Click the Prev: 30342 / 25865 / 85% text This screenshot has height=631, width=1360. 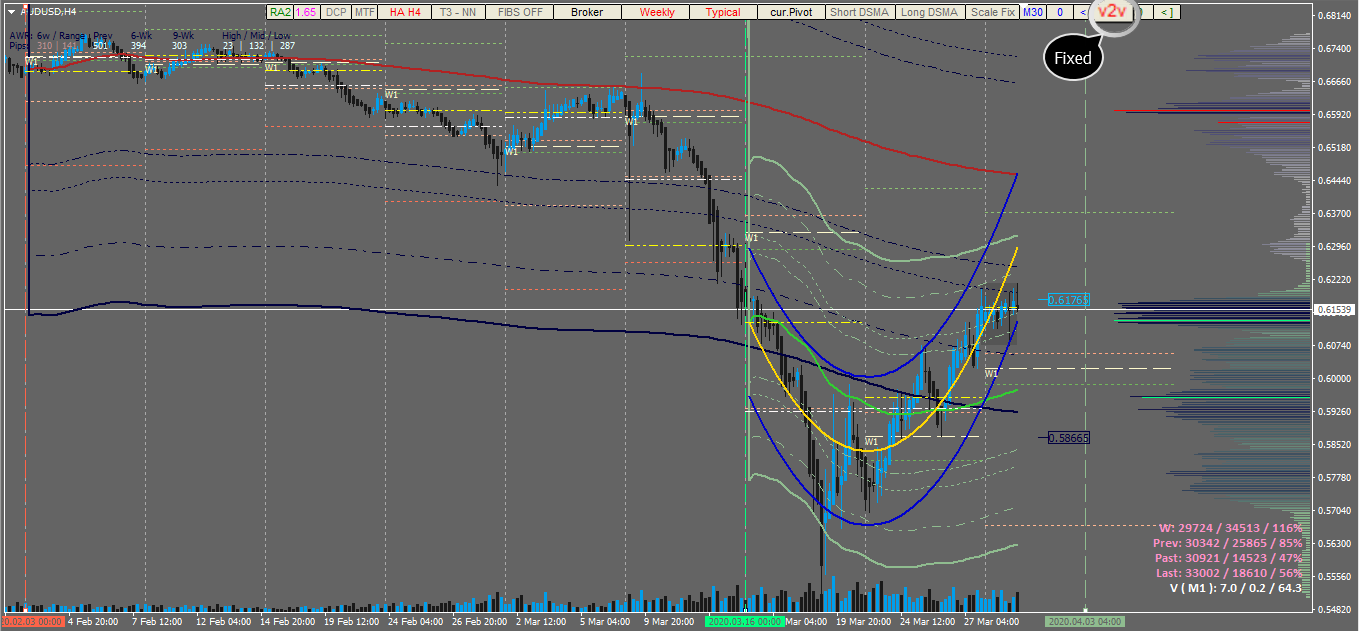1228,542
